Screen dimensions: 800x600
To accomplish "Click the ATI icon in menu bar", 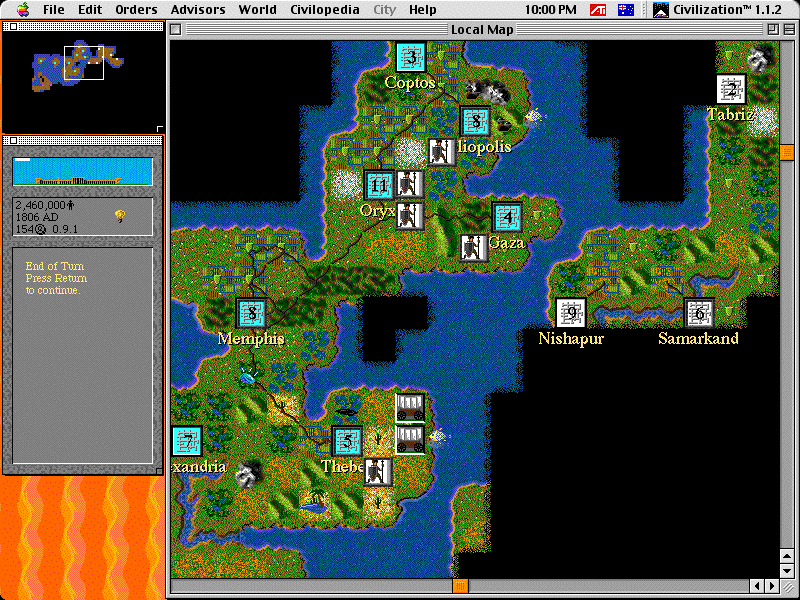I will [598, 9].
